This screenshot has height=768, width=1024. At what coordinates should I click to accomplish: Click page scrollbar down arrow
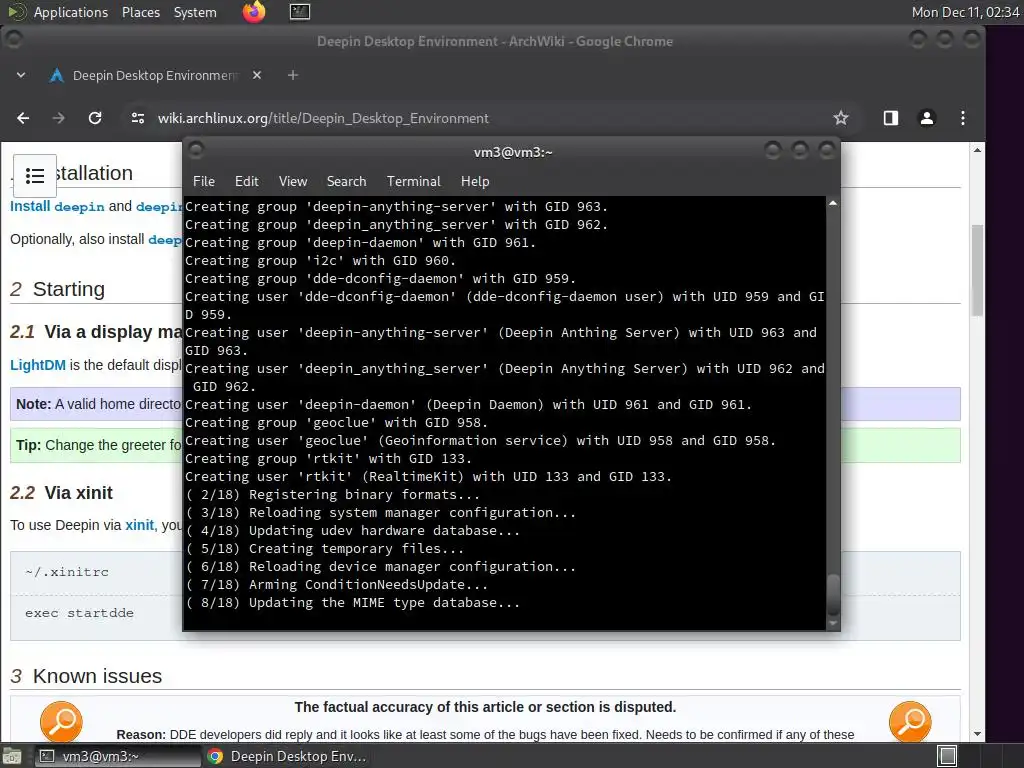tap(977, 734)
